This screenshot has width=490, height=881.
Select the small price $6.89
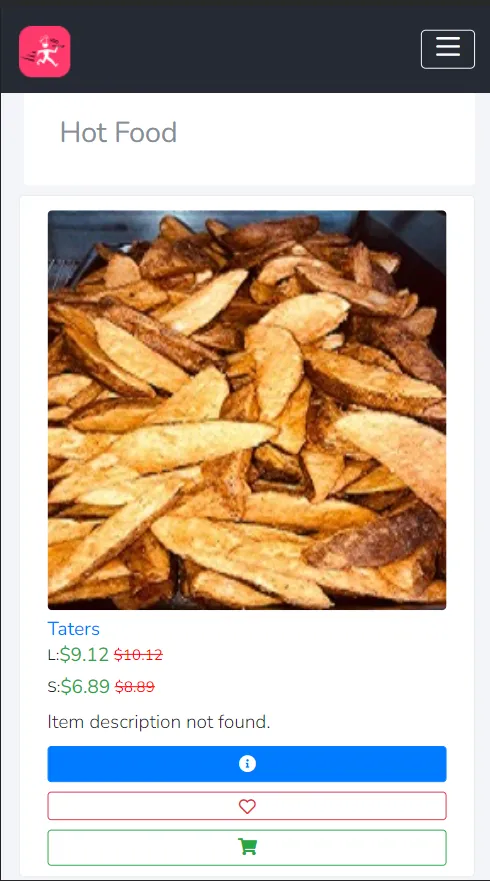85,687
